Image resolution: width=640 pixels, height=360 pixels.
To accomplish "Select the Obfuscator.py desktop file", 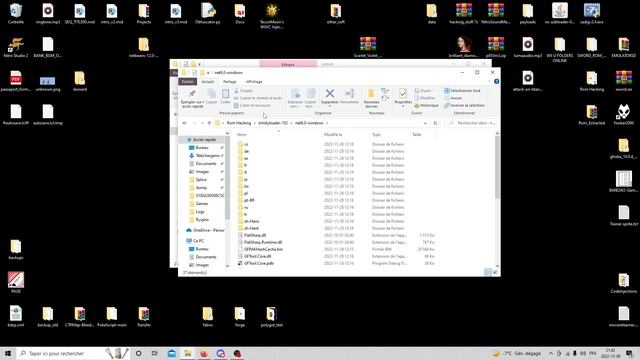I will (208, 13).
